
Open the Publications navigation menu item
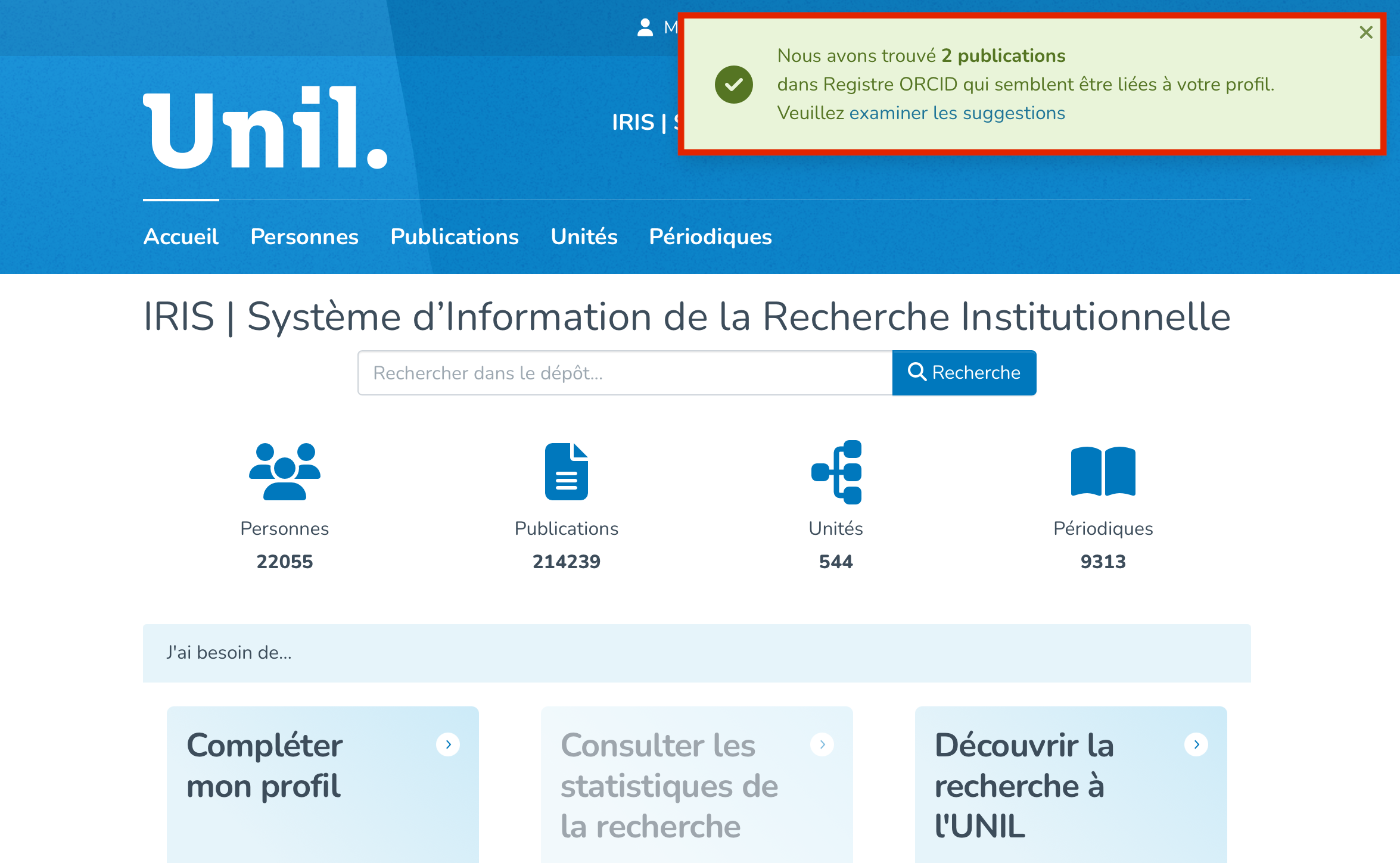pos(455,237)
